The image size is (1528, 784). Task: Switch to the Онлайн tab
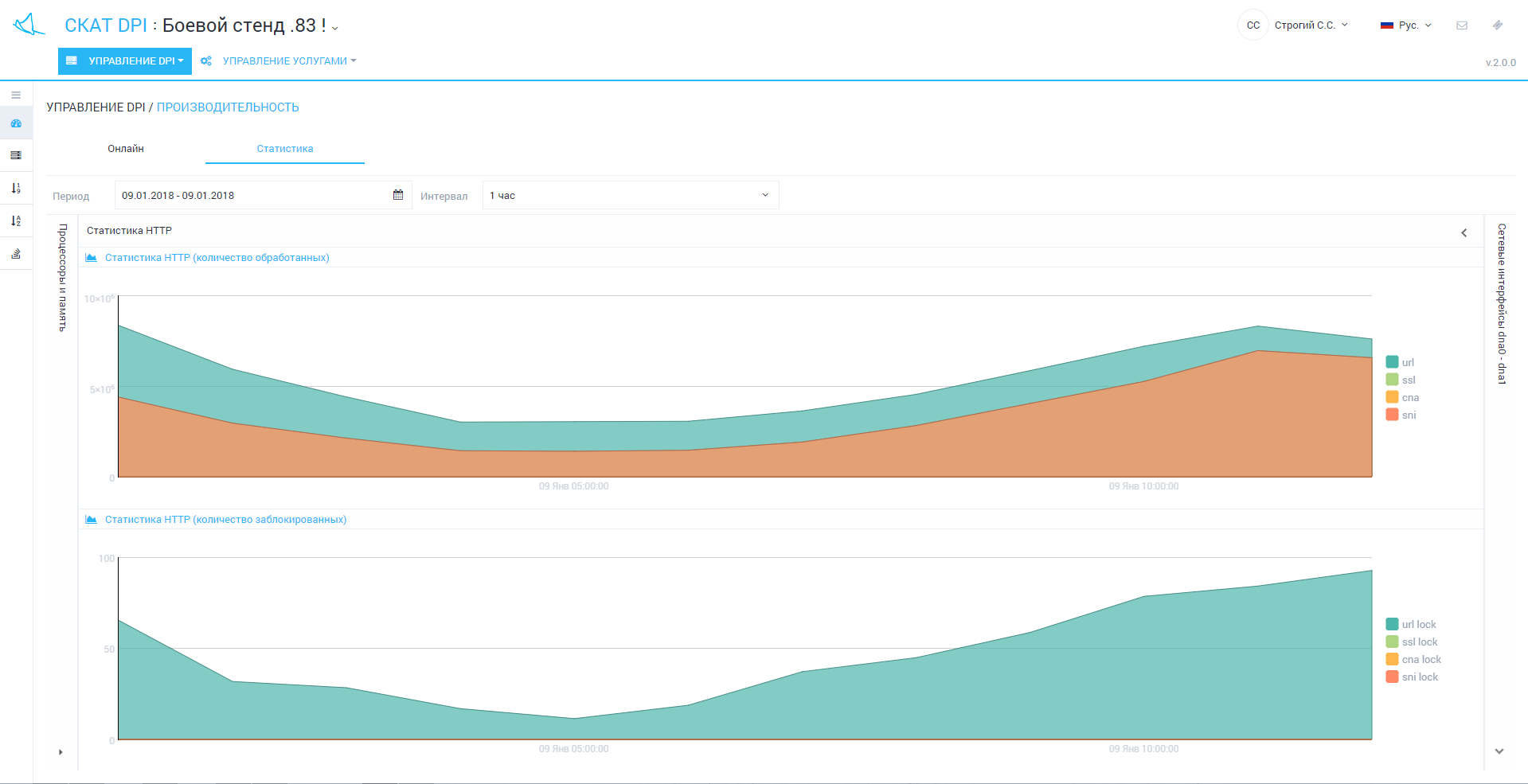[x=126, y=149]
